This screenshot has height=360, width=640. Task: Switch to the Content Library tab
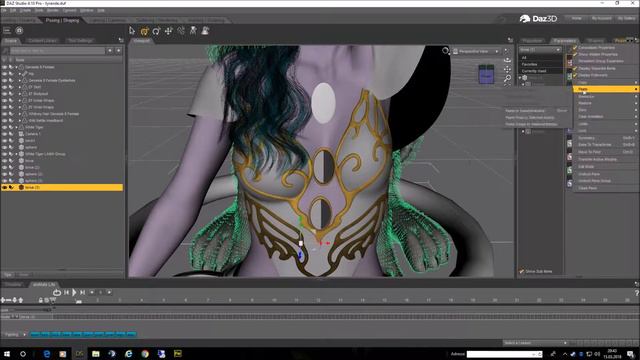point(43,41)
